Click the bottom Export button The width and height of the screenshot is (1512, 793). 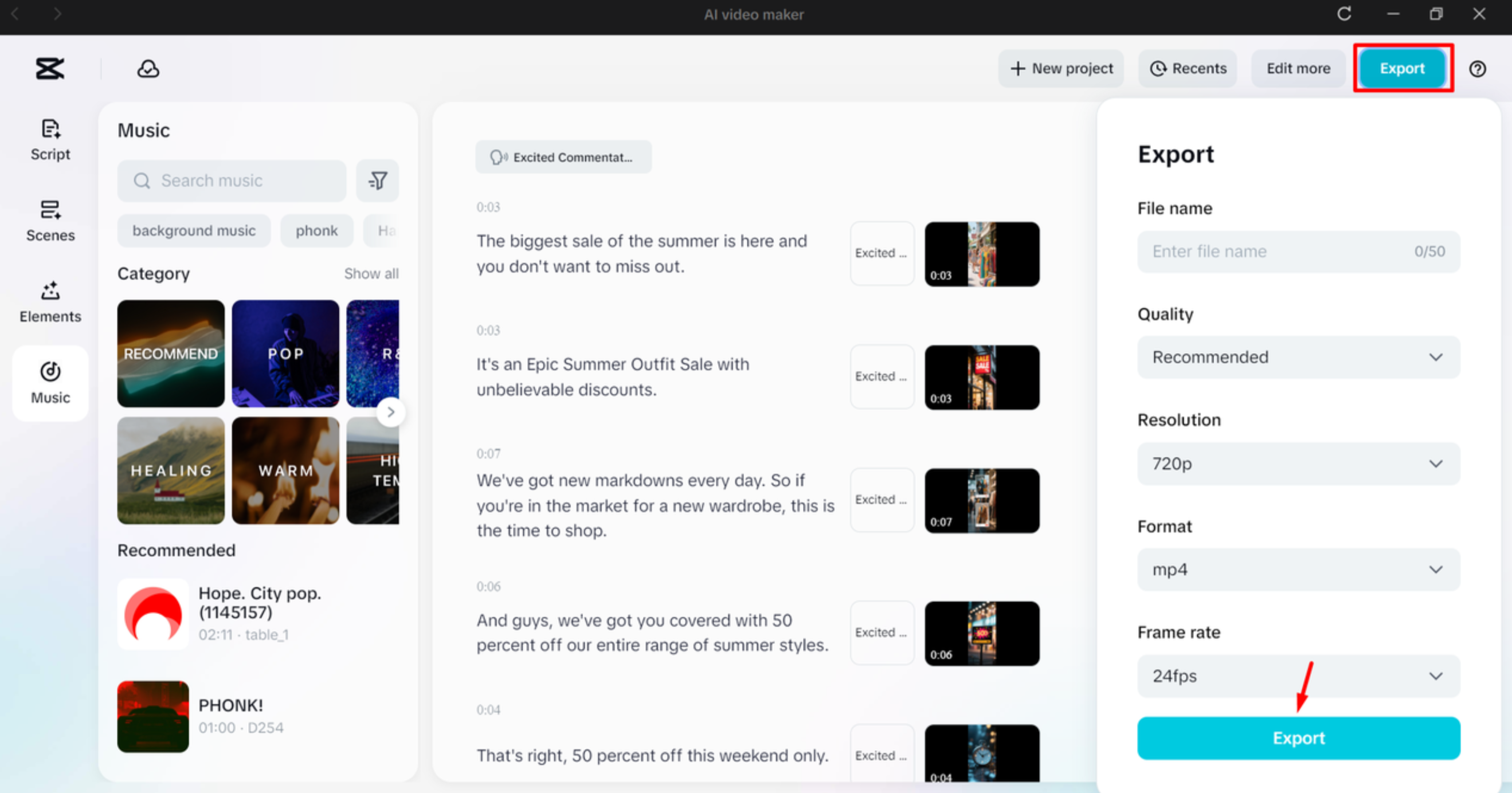(1298, 738)
